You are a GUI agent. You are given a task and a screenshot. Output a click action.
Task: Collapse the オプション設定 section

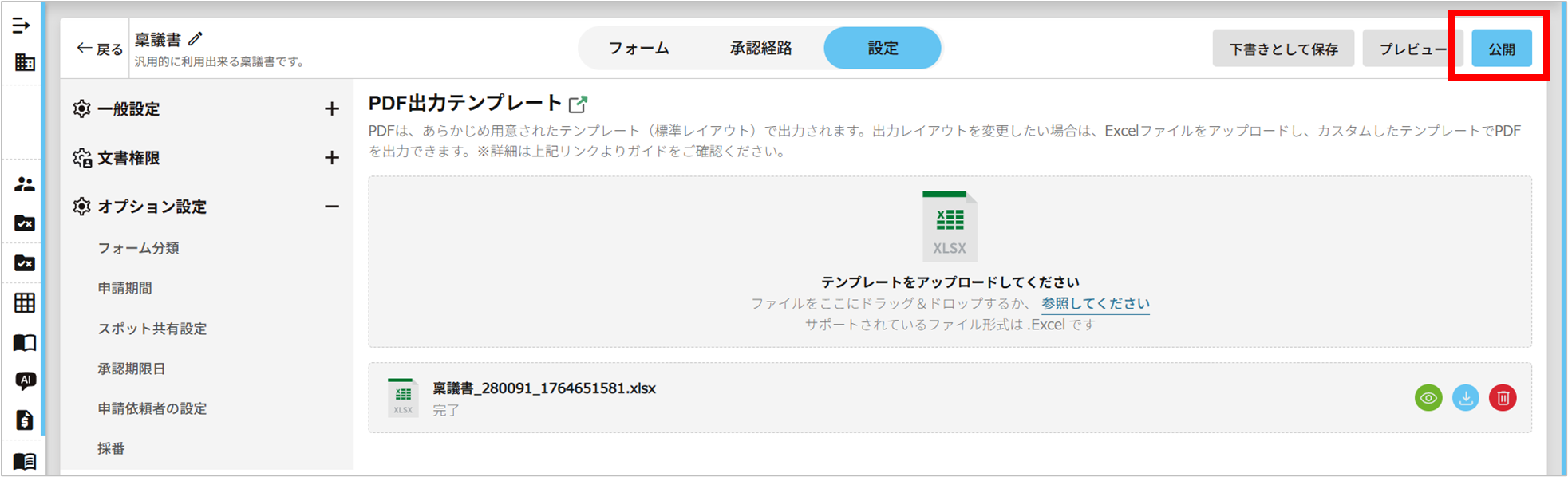click(x=332, y=207)
